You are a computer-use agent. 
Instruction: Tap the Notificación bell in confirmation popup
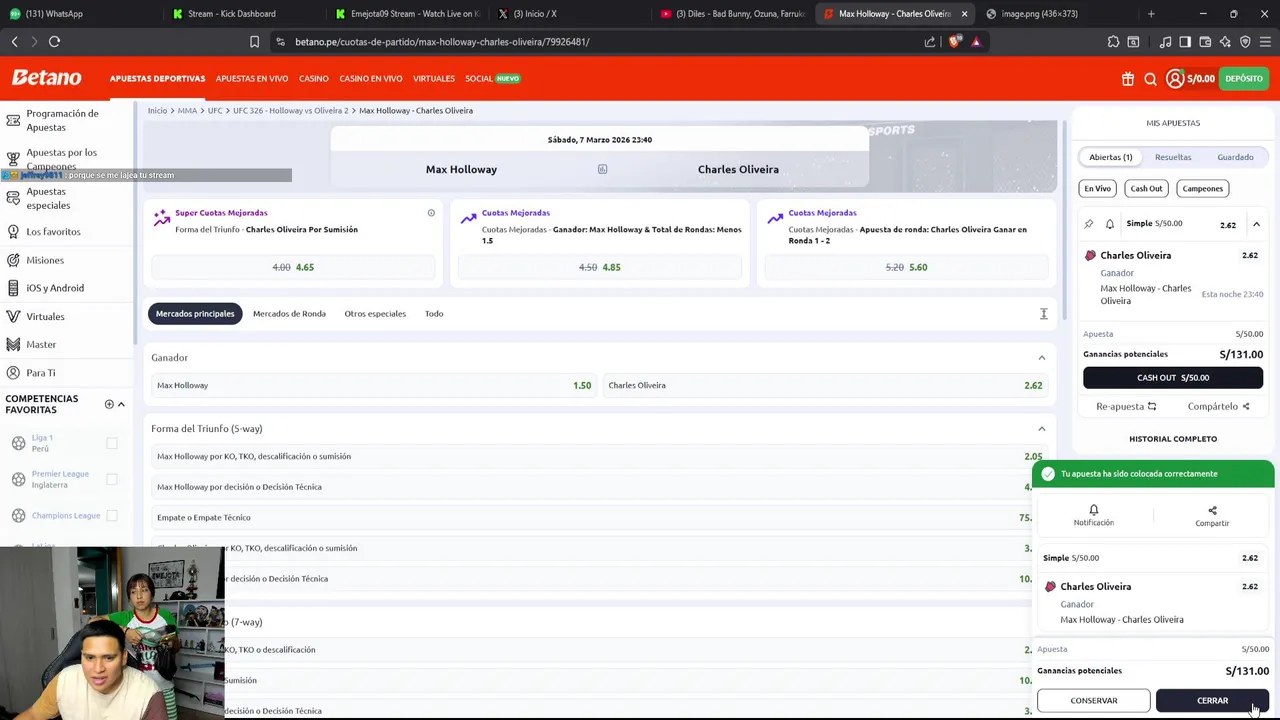pos(1093,515)
